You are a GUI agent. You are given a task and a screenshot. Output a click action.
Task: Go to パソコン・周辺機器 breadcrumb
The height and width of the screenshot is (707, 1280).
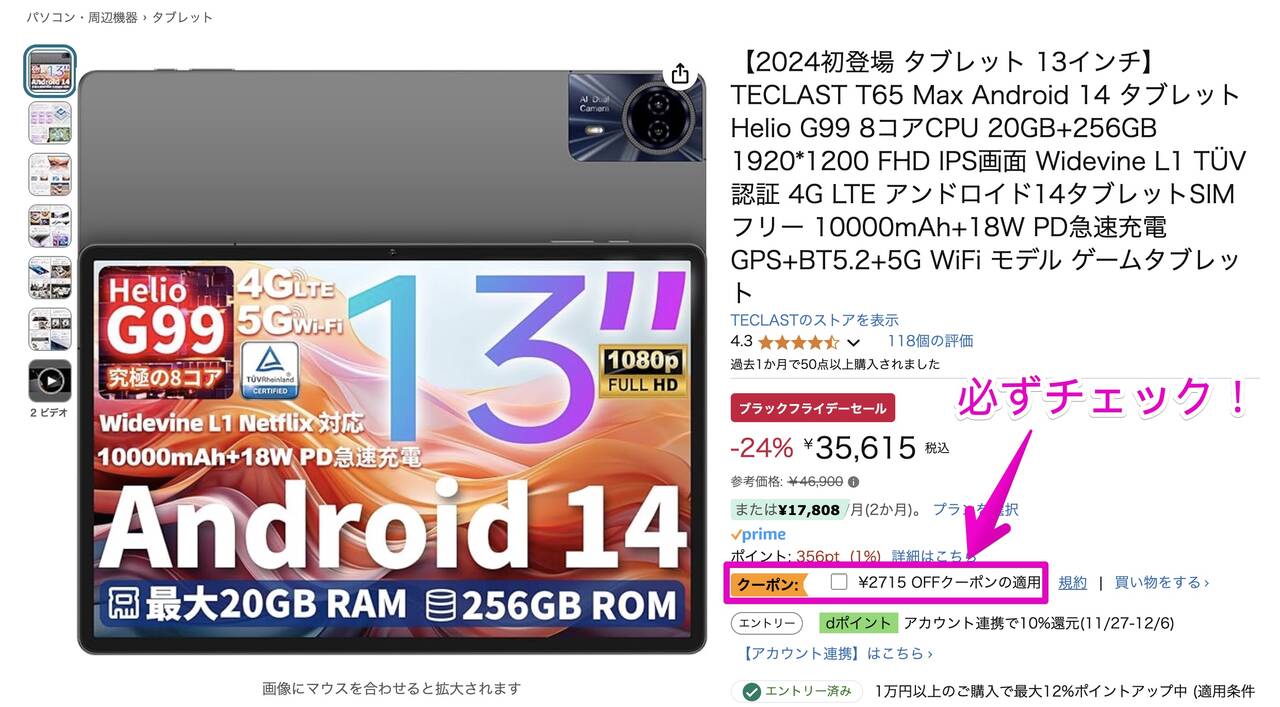pos(81,17)
